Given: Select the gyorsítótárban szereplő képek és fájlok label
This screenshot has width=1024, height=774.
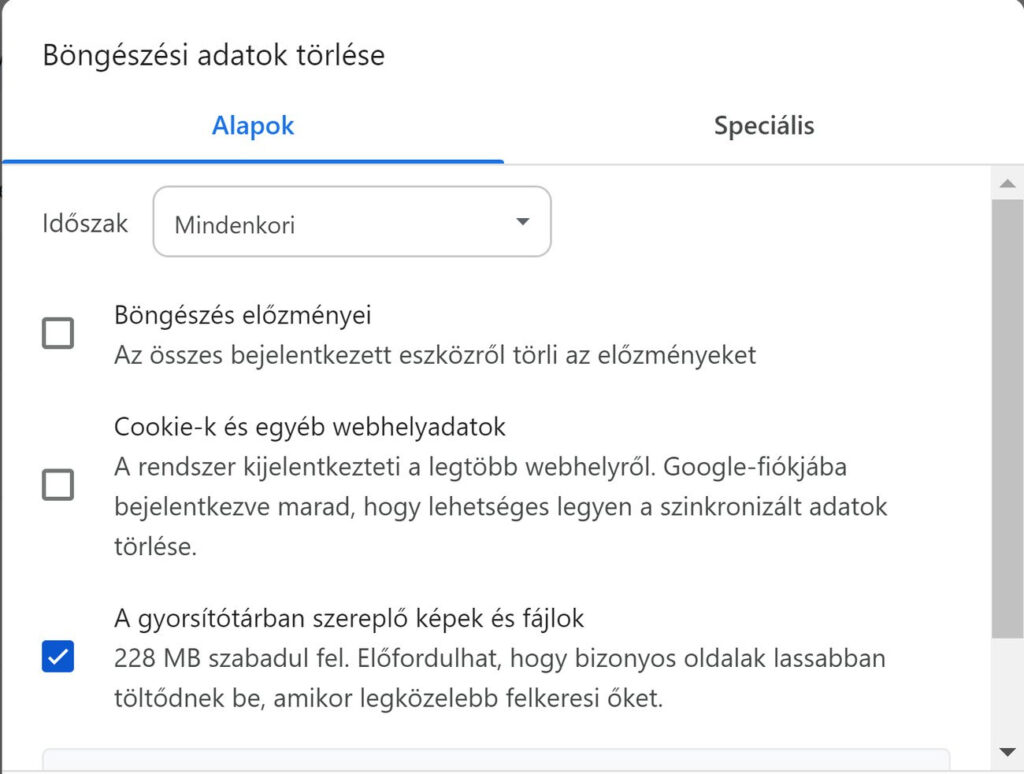Looking at the screenshot, I should click(349, 619).
